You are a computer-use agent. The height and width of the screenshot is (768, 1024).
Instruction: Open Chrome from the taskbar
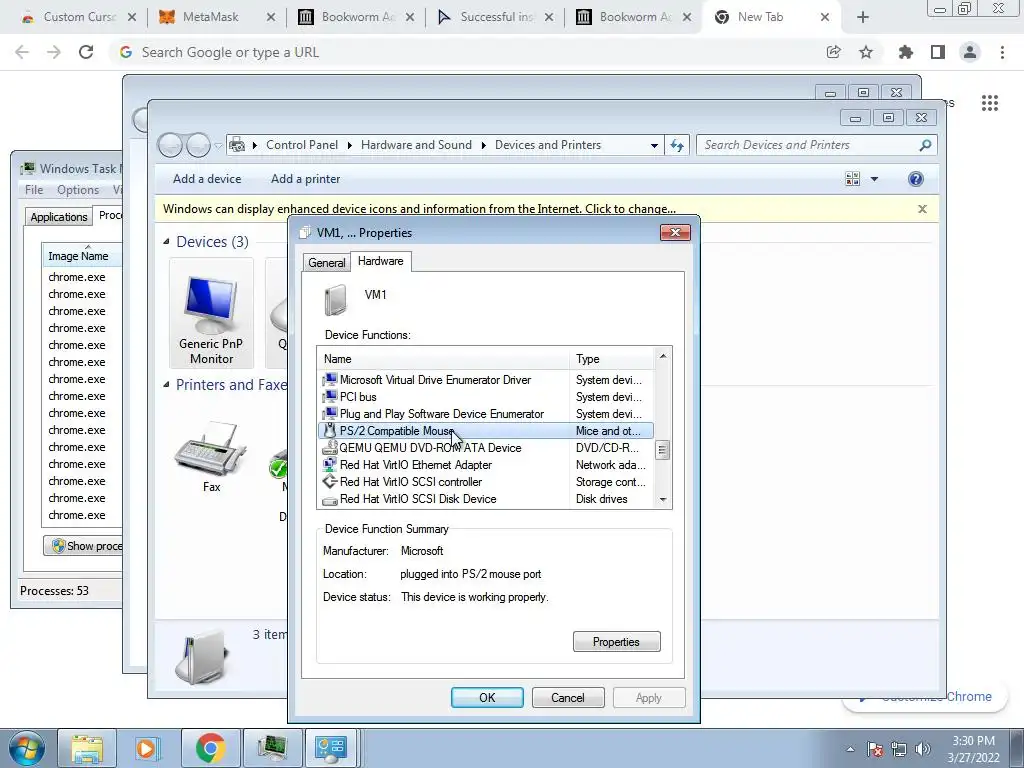click(210, 748)
